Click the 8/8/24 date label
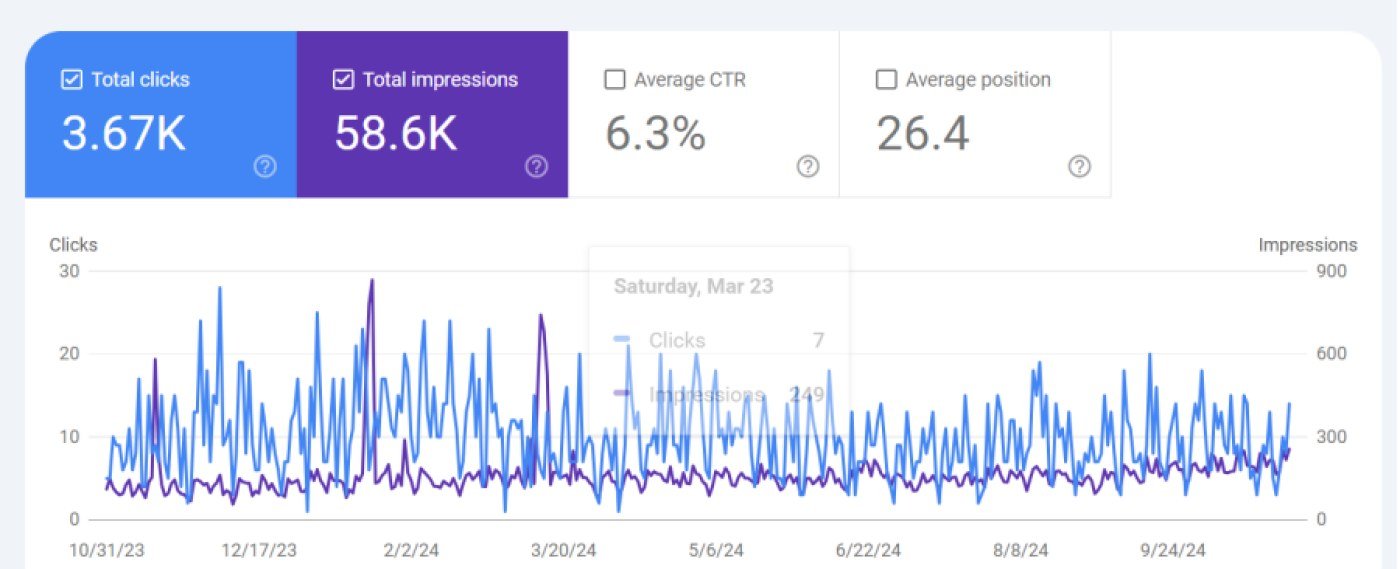Viewport: 1400px width, 569px height. point(1021,550)
